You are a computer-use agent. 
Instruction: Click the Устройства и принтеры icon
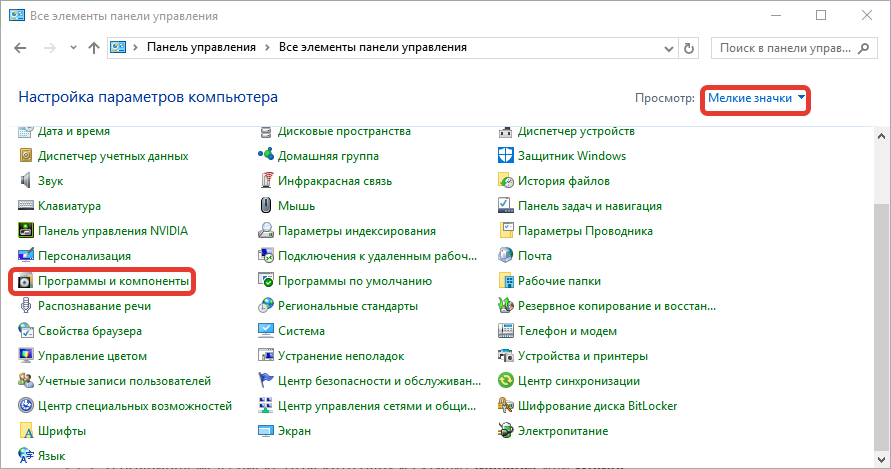pos(506,356)
